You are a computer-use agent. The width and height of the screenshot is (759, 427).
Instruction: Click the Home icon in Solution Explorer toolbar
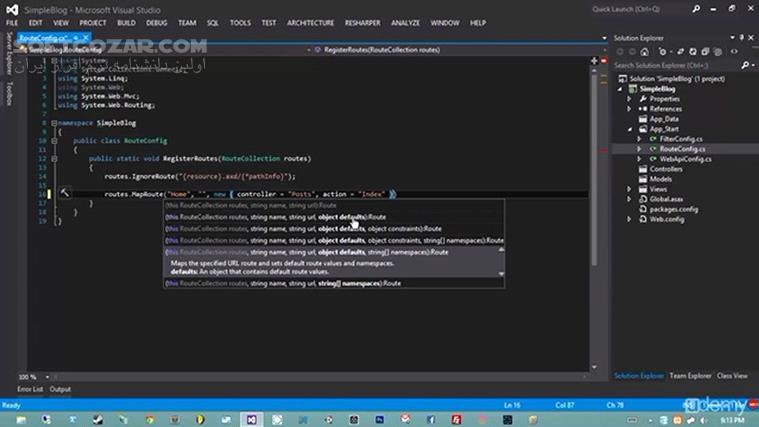click(x=644, y=52)
